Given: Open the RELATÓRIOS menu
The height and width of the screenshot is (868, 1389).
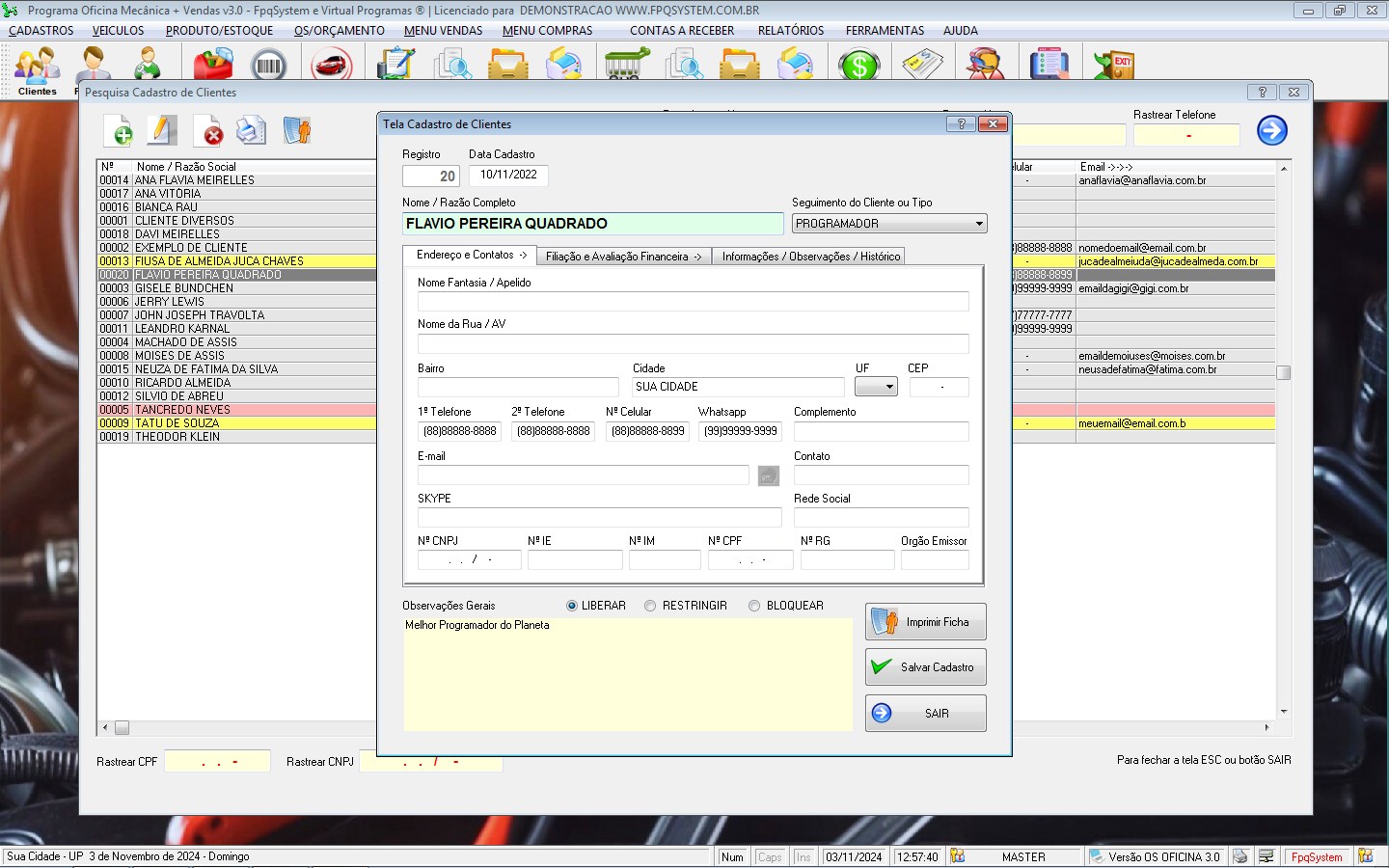Looking at the screenshot, I should (790, 31).
